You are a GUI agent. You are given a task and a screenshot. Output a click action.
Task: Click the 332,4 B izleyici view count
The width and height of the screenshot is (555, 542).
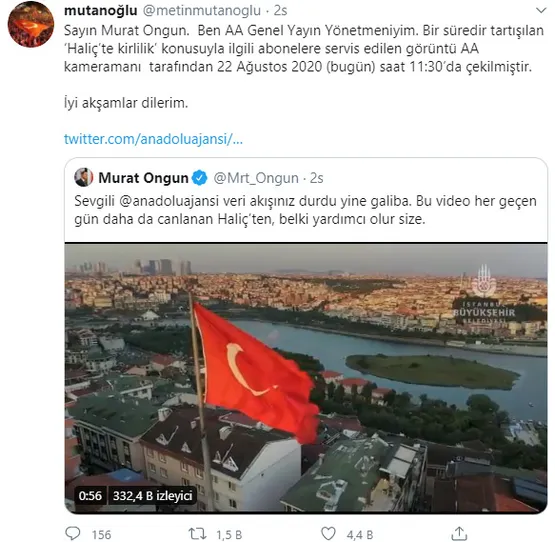tap(153, 496)
